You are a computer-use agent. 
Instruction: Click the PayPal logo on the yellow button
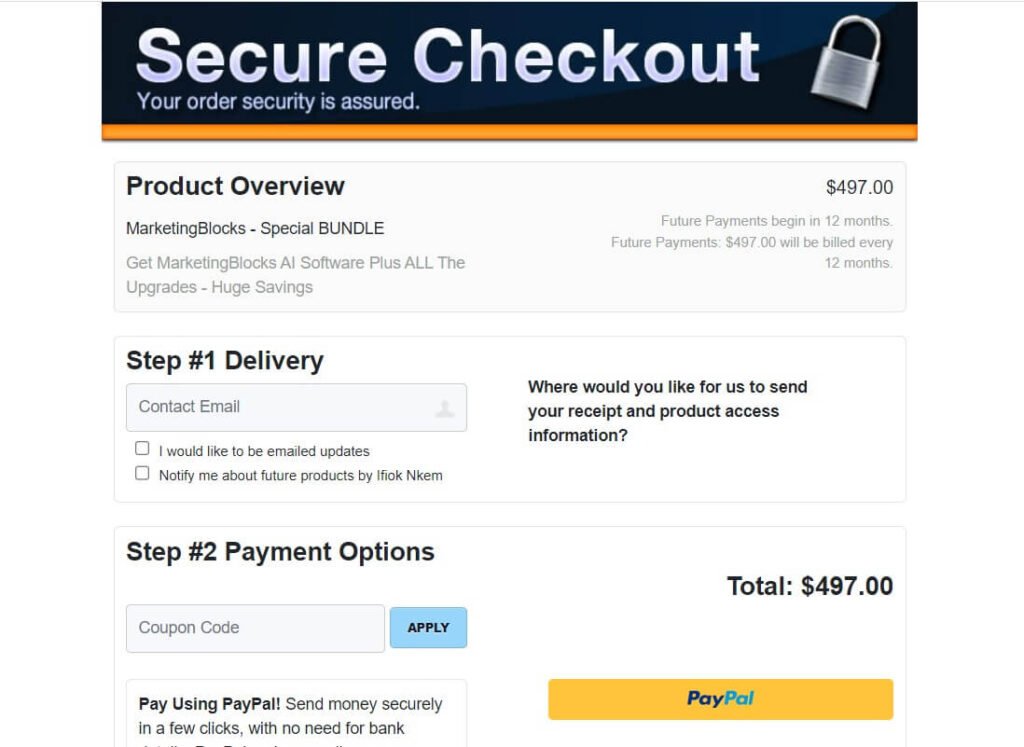coord(720,699)
